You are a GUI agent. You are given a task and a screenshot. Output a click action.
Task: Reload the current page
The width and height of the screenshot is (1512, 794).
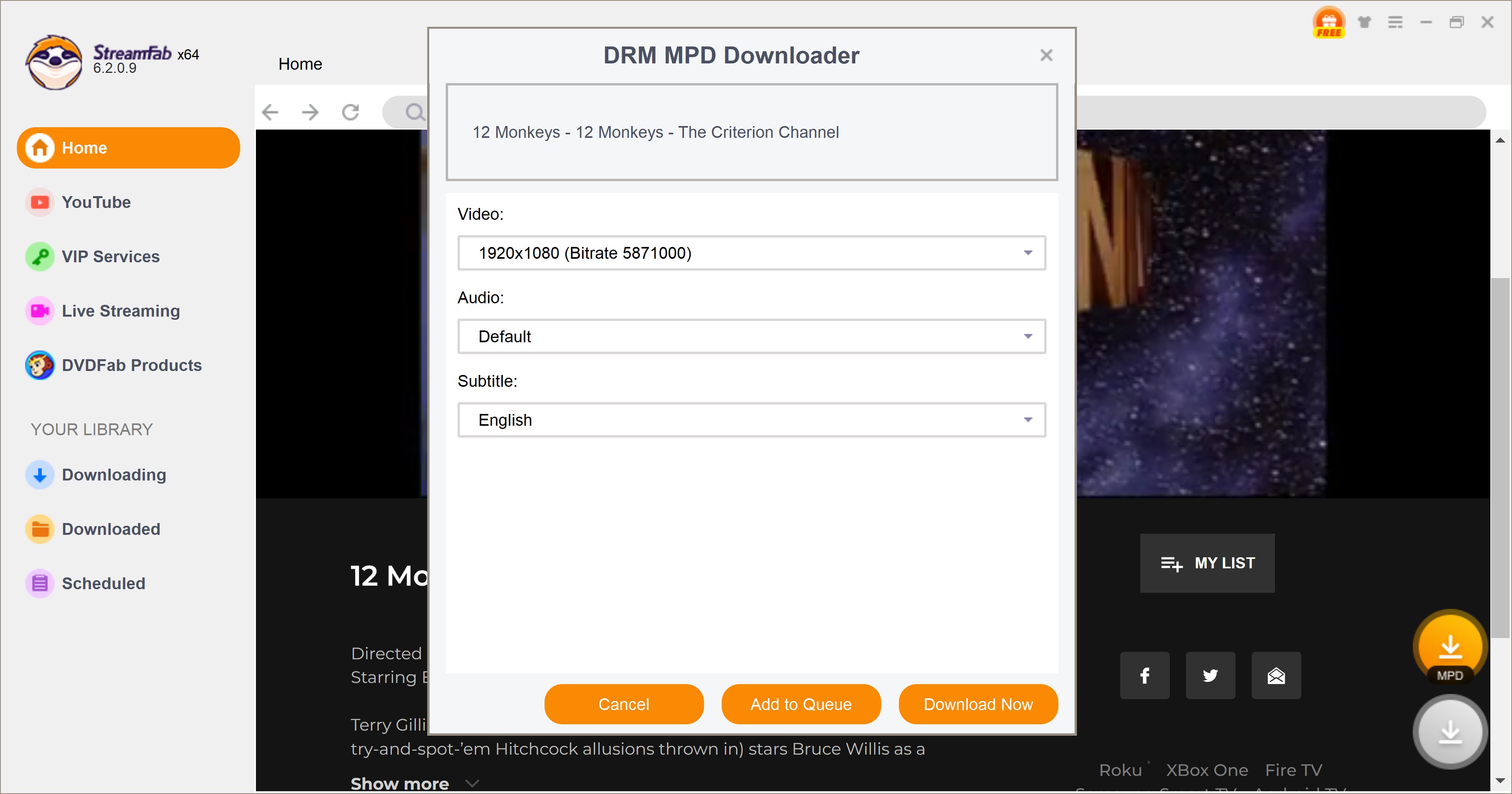point(350,112)
